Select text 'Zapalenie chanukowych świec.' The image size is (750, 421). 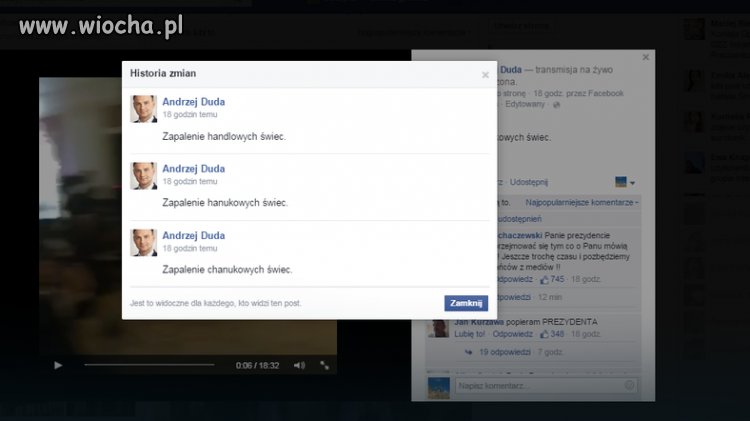click(x=227, y=270)
